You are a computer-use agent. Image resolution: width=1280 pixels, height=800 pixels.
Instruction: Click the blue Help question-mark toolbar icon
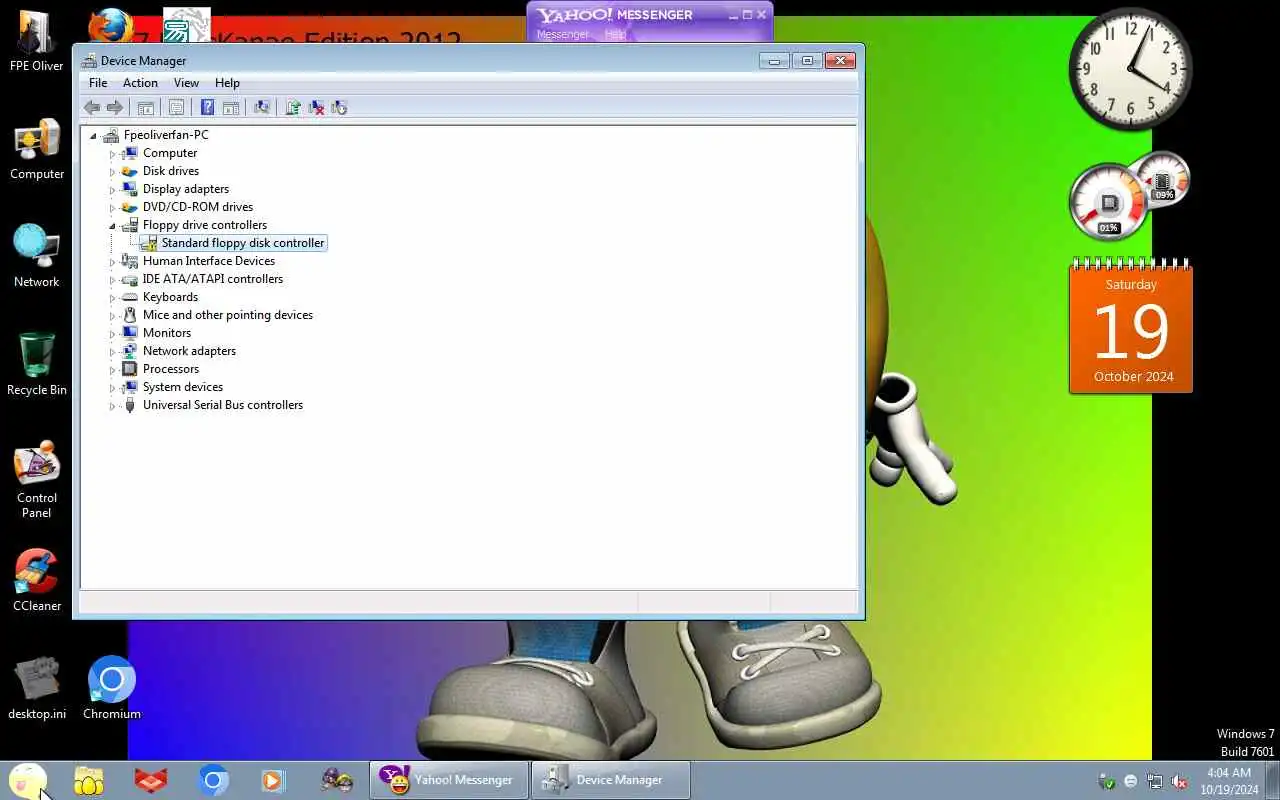[x=207, y=108]
